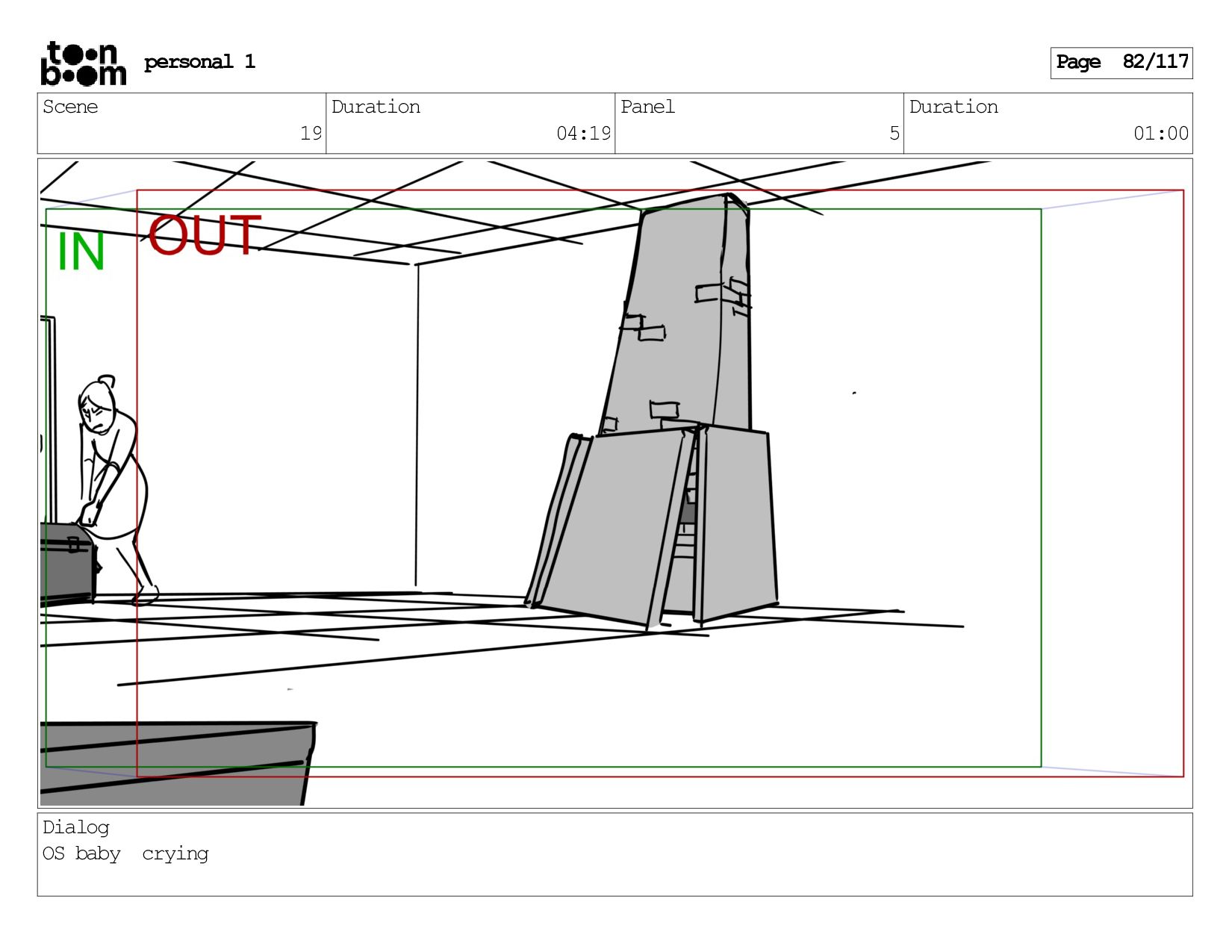
Task: Click the scene duration value 04:19
Action: 583,134
